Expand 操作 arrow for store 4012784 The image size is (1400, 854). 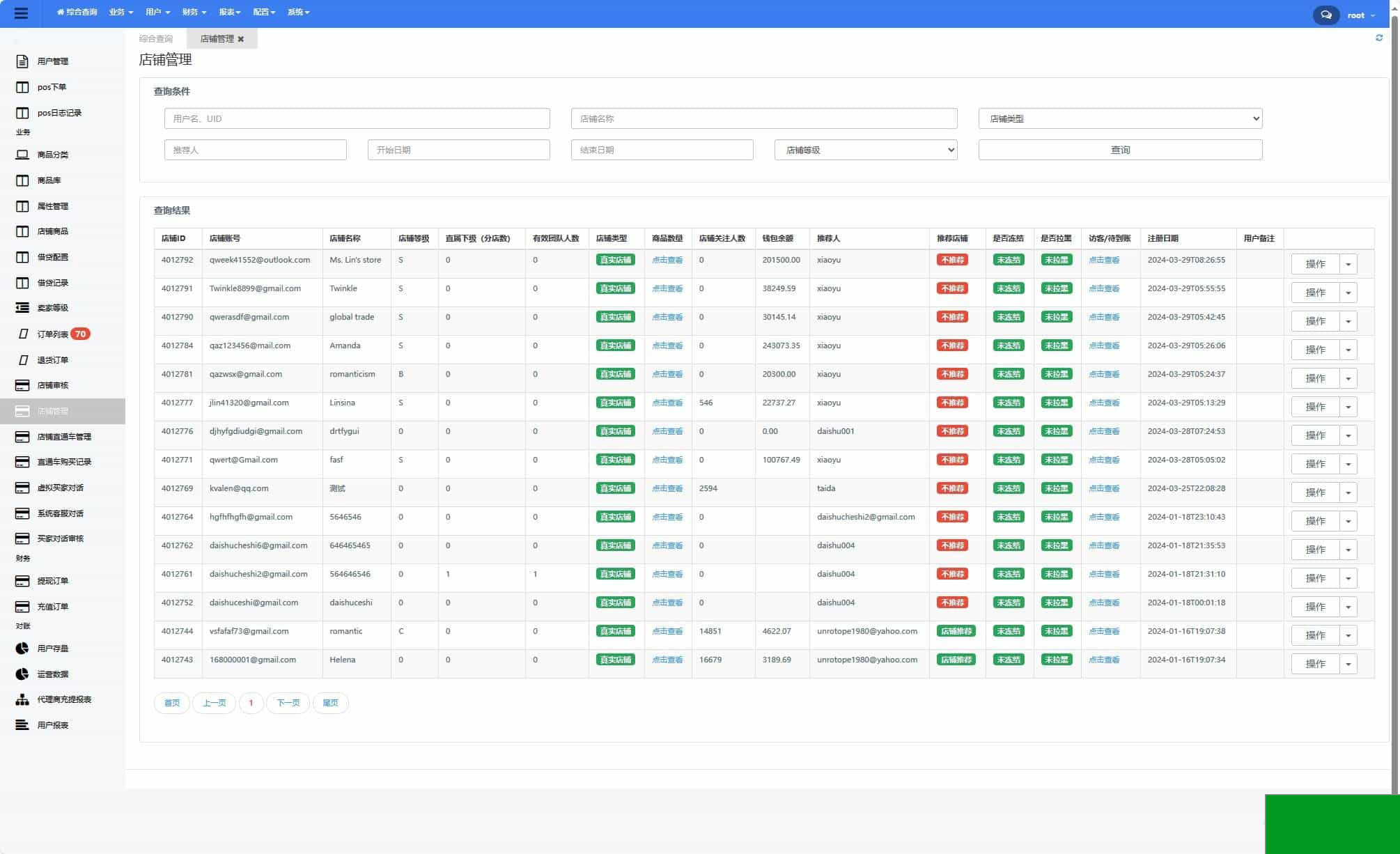coord(1348,350)
